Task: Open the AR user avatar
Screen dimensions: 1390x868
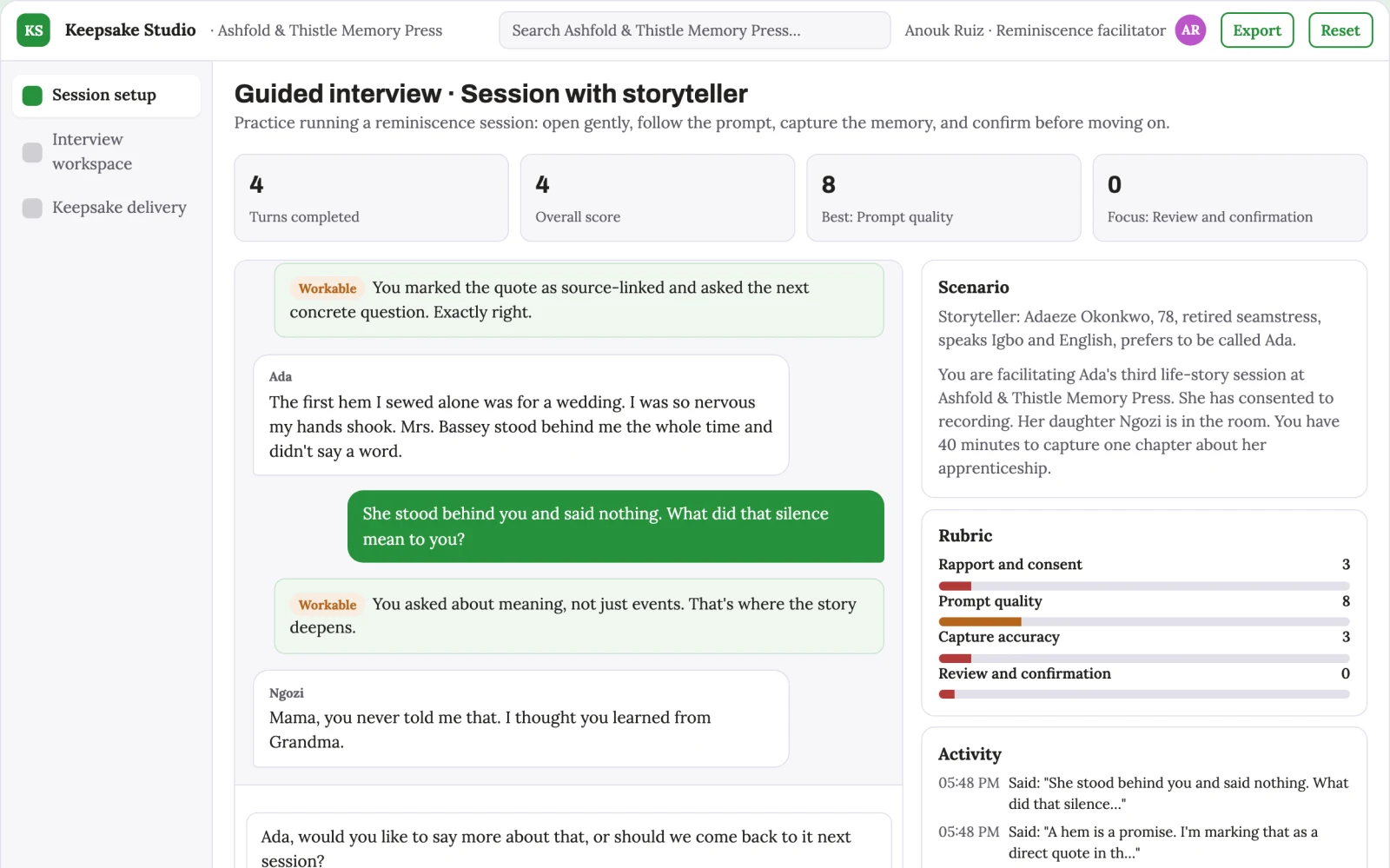Action: pos(1190,30)
